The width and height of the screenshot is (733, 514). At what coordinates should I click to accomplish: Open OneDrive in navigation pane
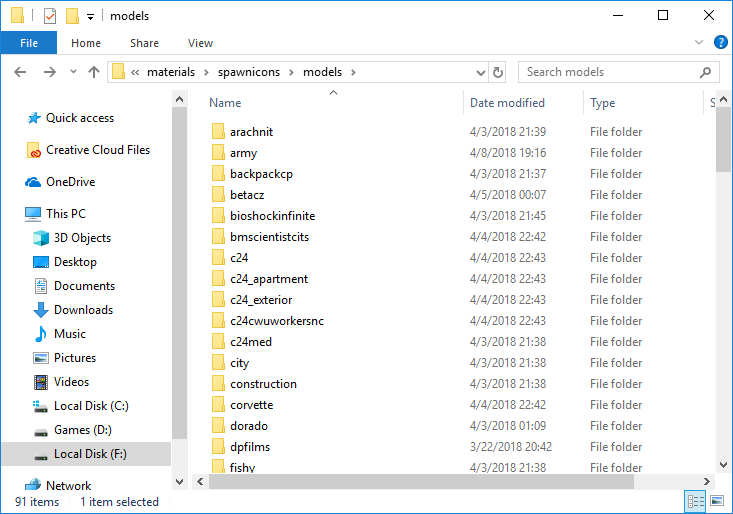coord(70,182)
